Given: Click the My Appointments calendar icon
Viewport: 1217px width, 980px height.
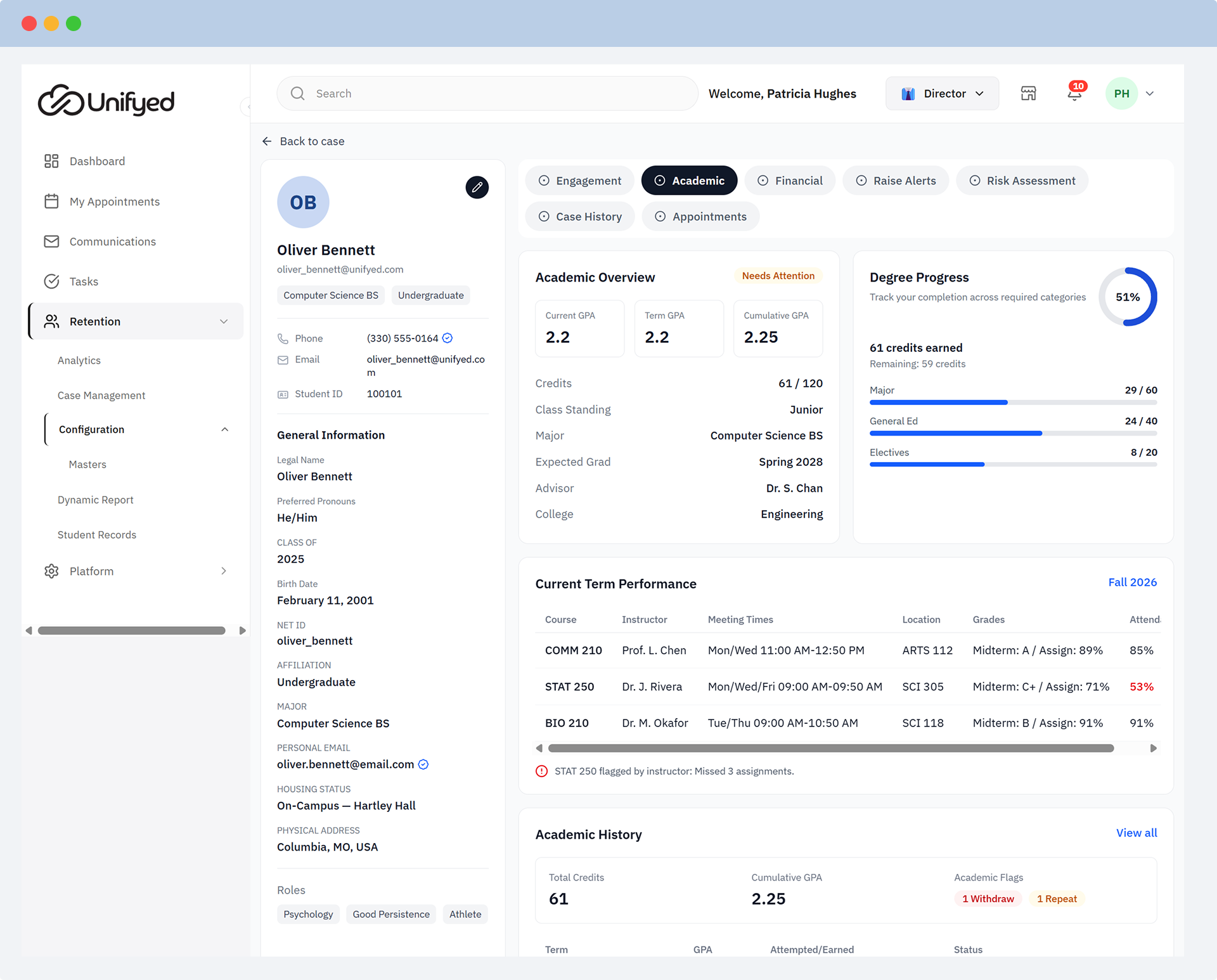Looking at the screenshot, I should [51, 201].
